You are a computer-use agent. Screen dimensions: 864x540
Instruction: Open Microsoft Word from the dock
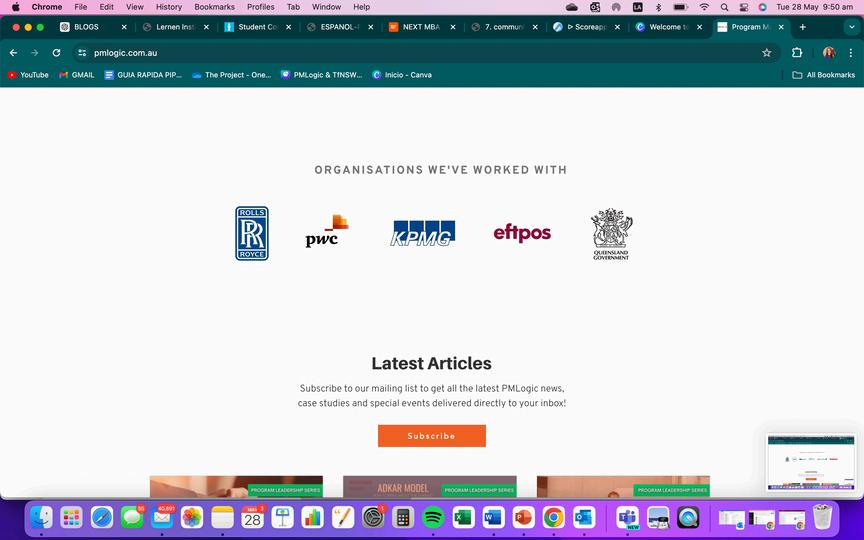tap(493, 517)
